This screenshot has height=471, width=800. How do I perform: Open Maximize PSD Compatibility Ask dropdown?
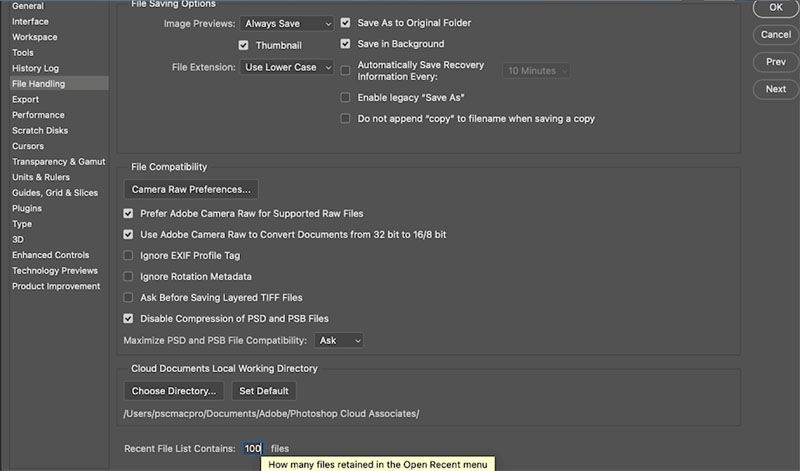[339, 340]
